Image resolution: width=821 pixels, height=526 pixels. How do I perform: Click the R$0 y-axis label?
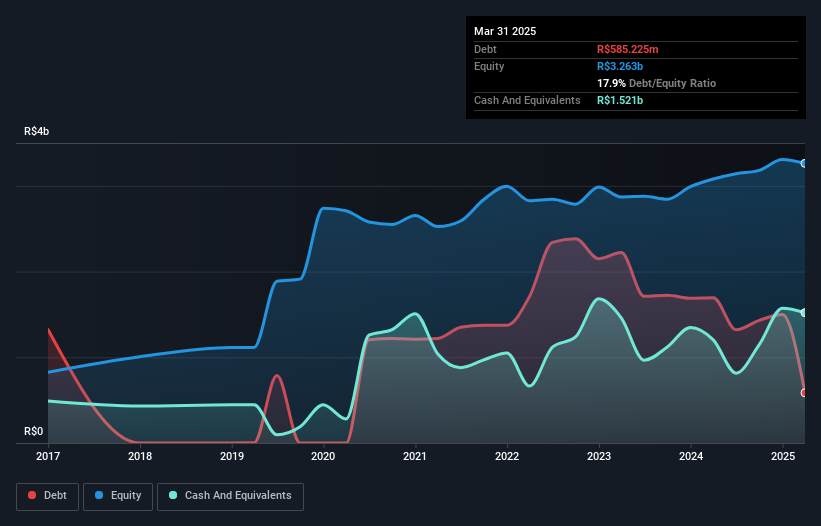click(x=34, y=431)
